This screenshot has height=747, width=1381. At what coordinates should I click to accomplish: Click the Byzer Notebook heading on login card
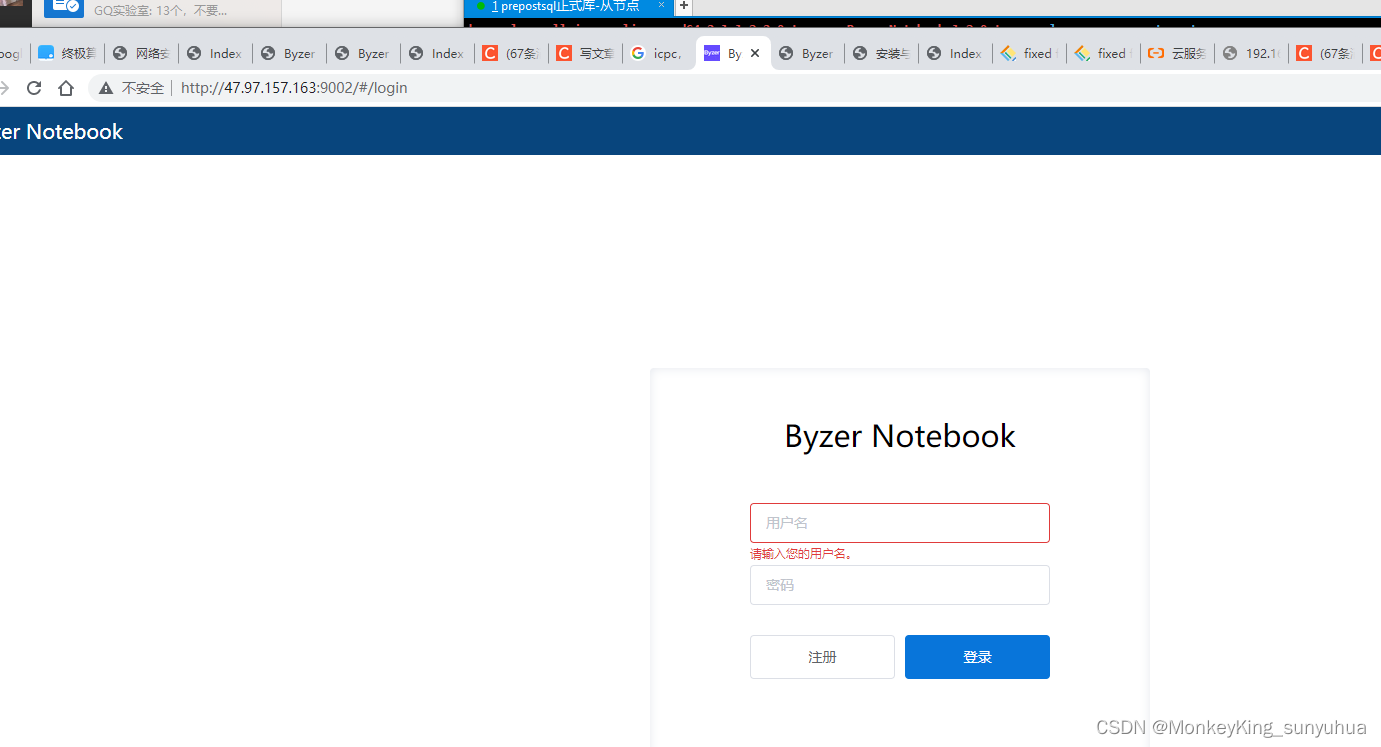point(900,436)
